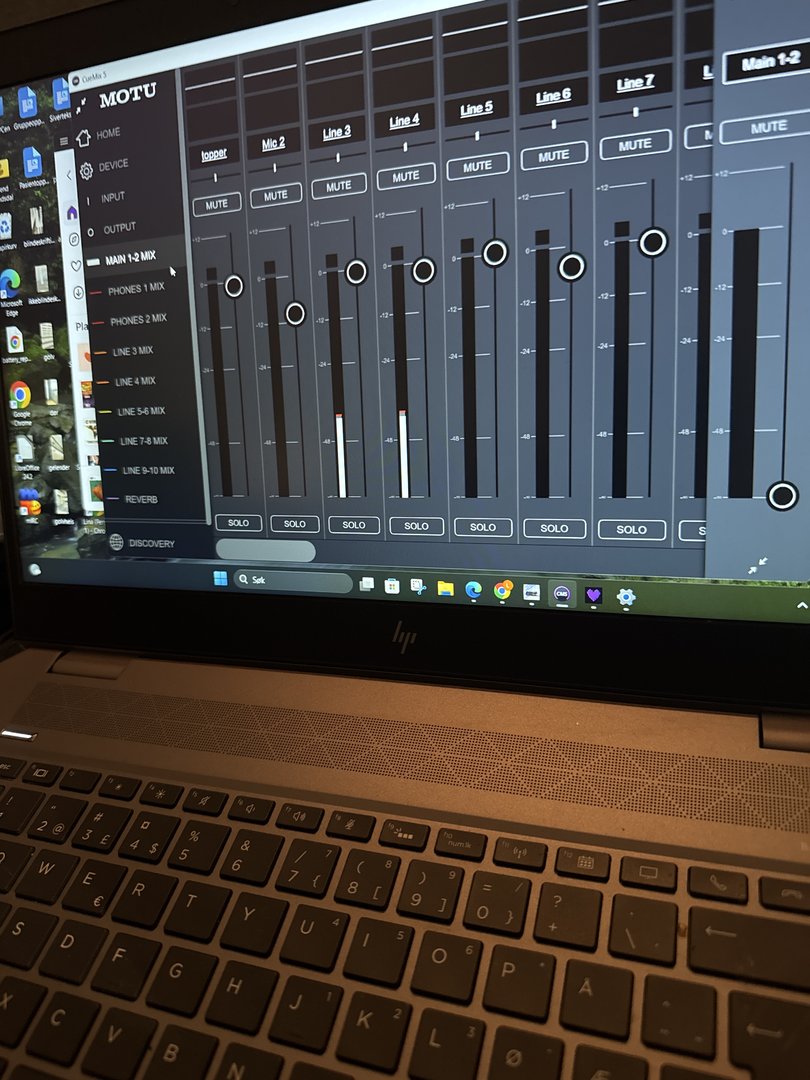Click the purple home icon in the background window
Image resolution: width=810 pixels, height=1080 pixels.
click(72, 214)
